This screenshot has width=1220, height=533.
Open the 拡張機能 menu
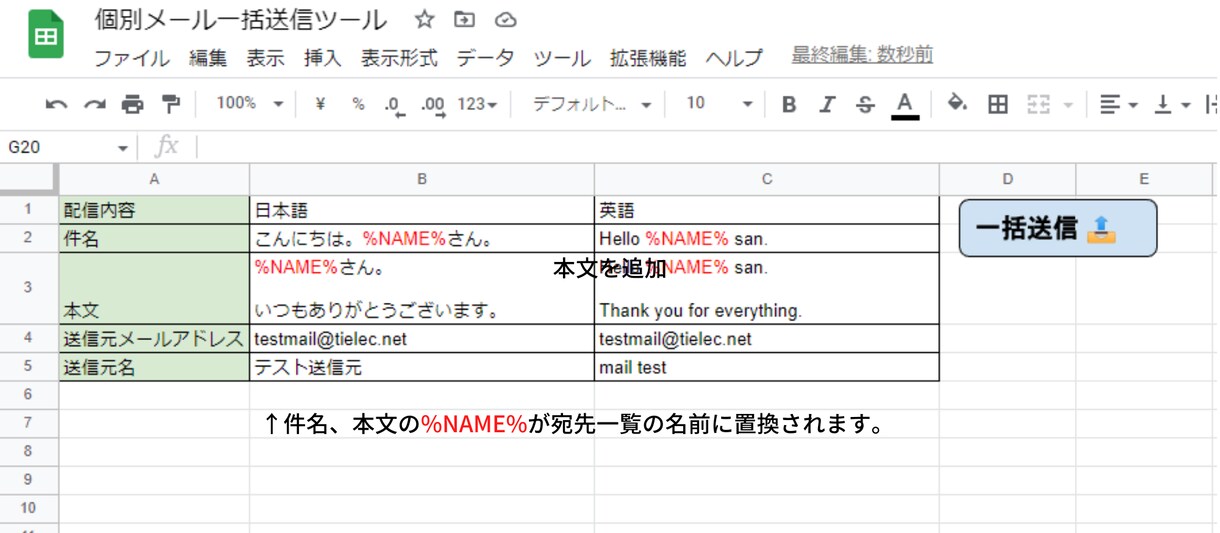(648, 58)
